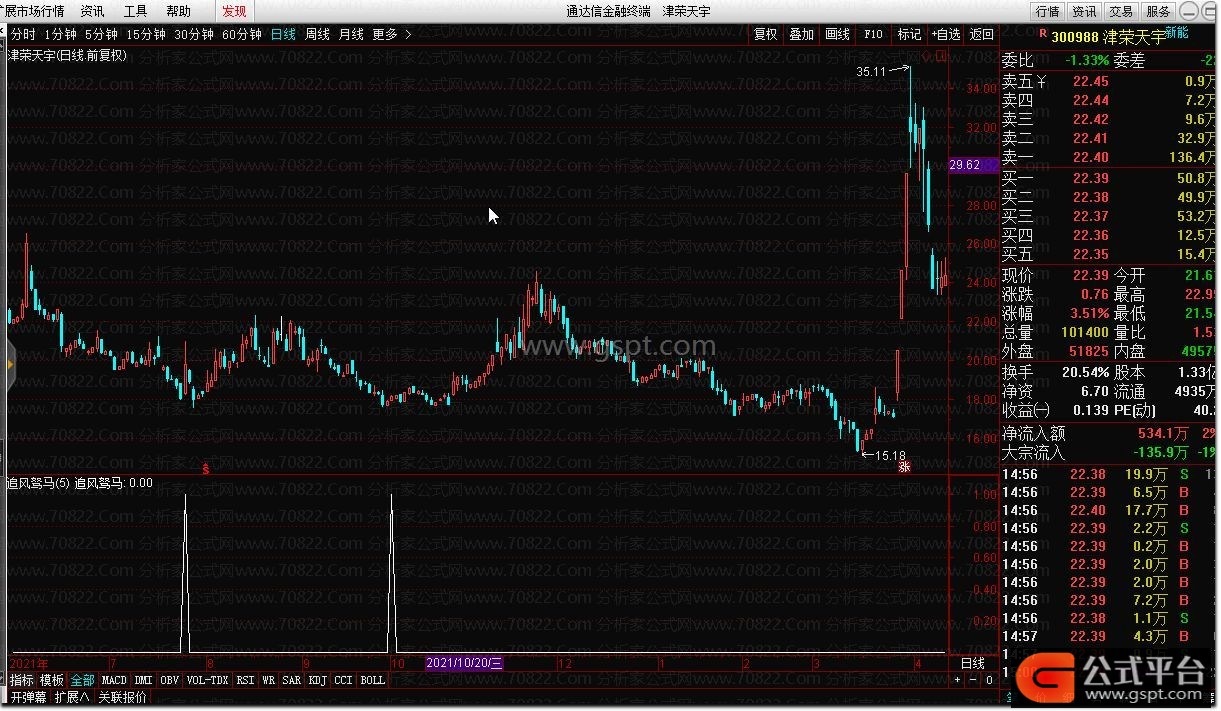Switch to 15分钟 chart period

pyautogui.click(x=146, y=34)
